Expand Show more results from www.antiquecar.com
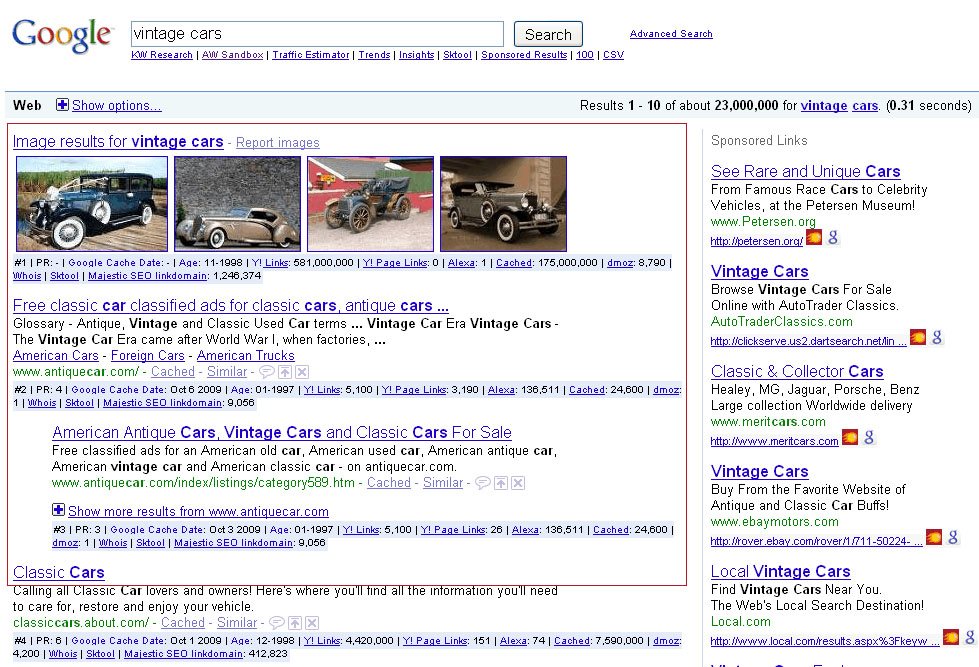The width and height of the screenshot is (979, 667). 58,511
